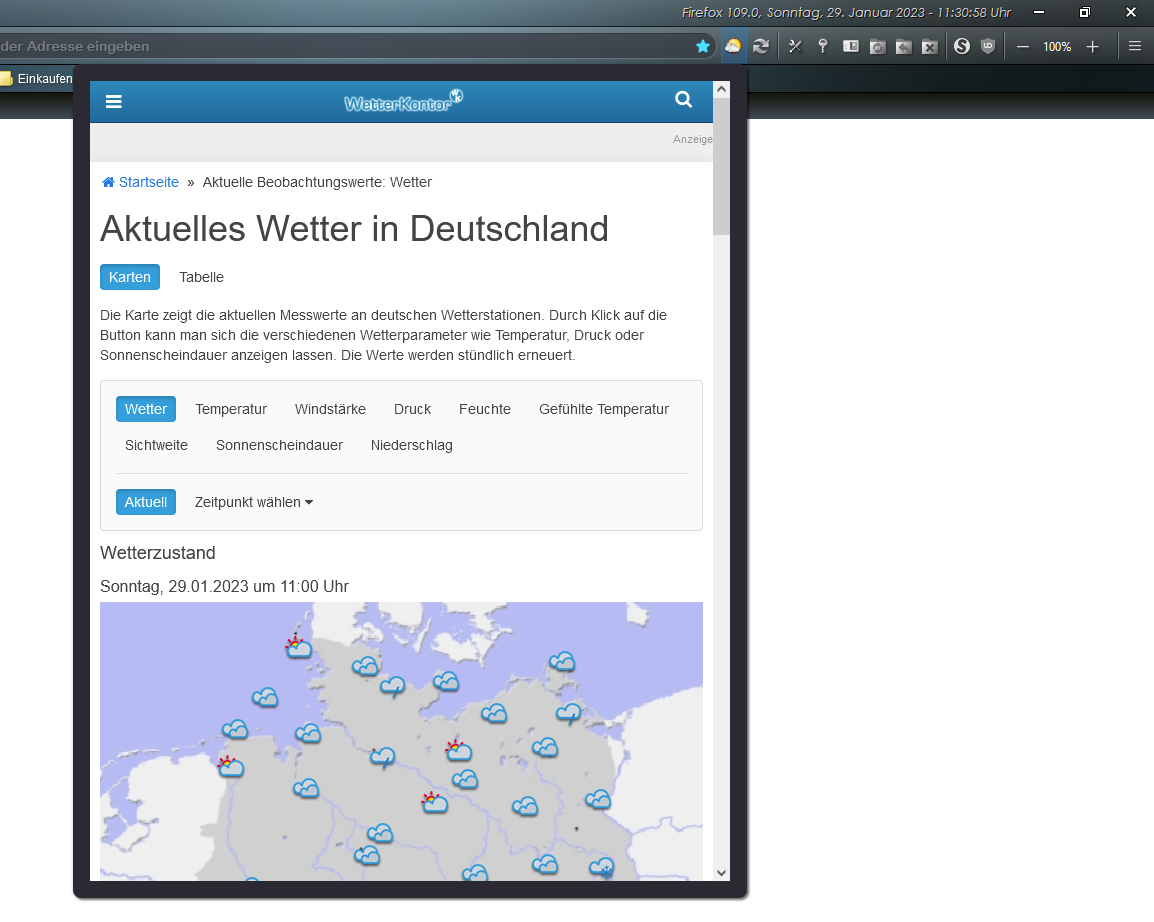Toggle the Windstärke map parameter
This screenshot has width=1154, height=922.
coord(330,409)
